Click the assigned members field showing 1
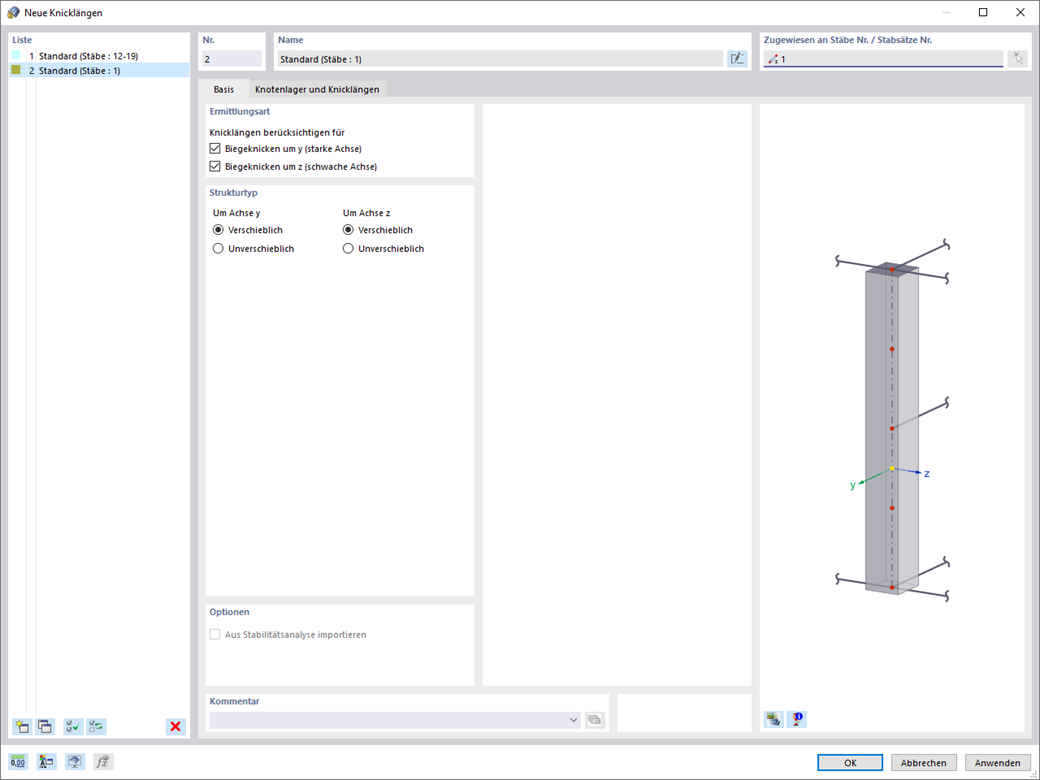Image resolution: width=1040 pixels, height=780 pixels. (883, 59)
